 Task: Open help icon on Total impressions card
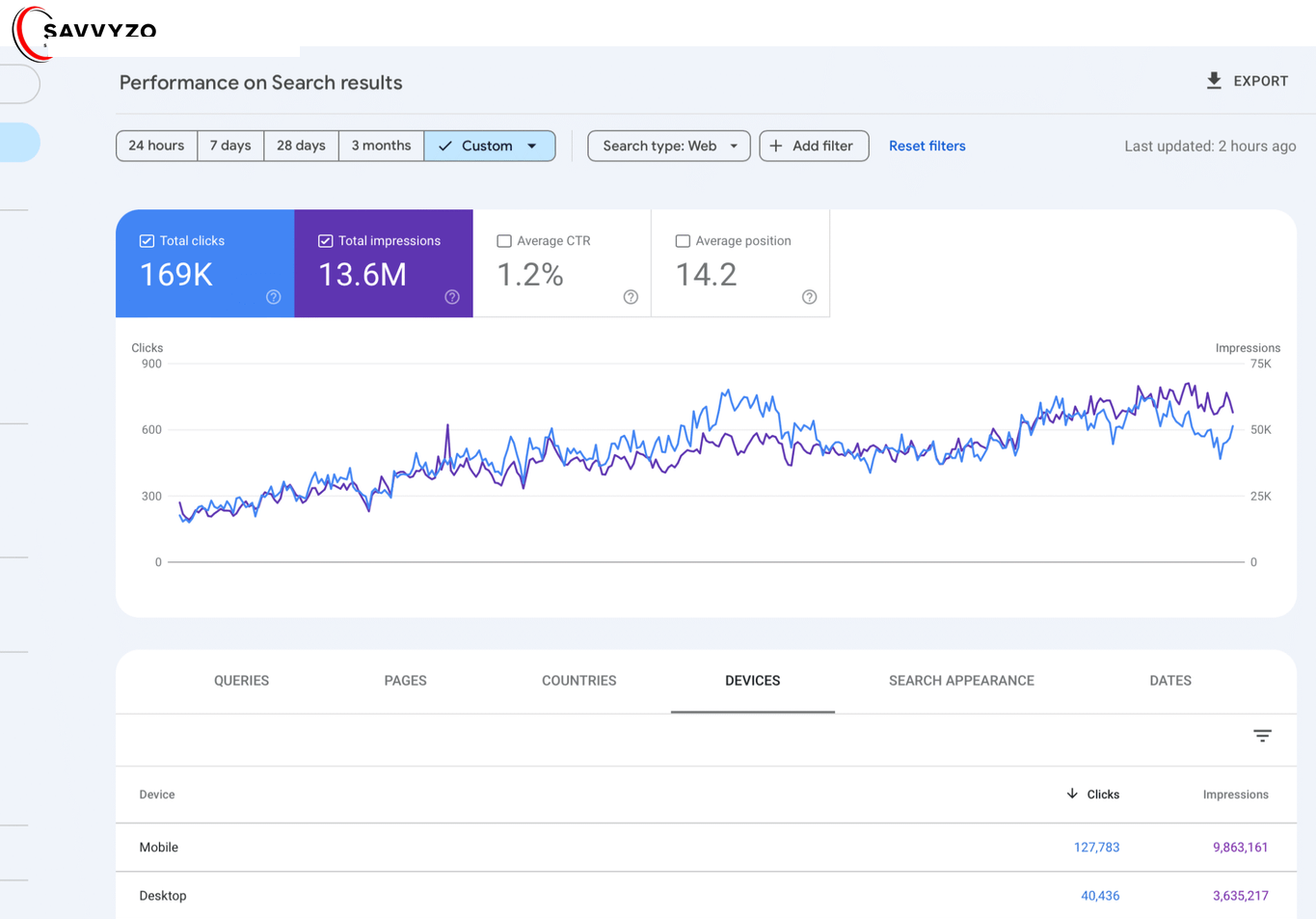point(452,297)
